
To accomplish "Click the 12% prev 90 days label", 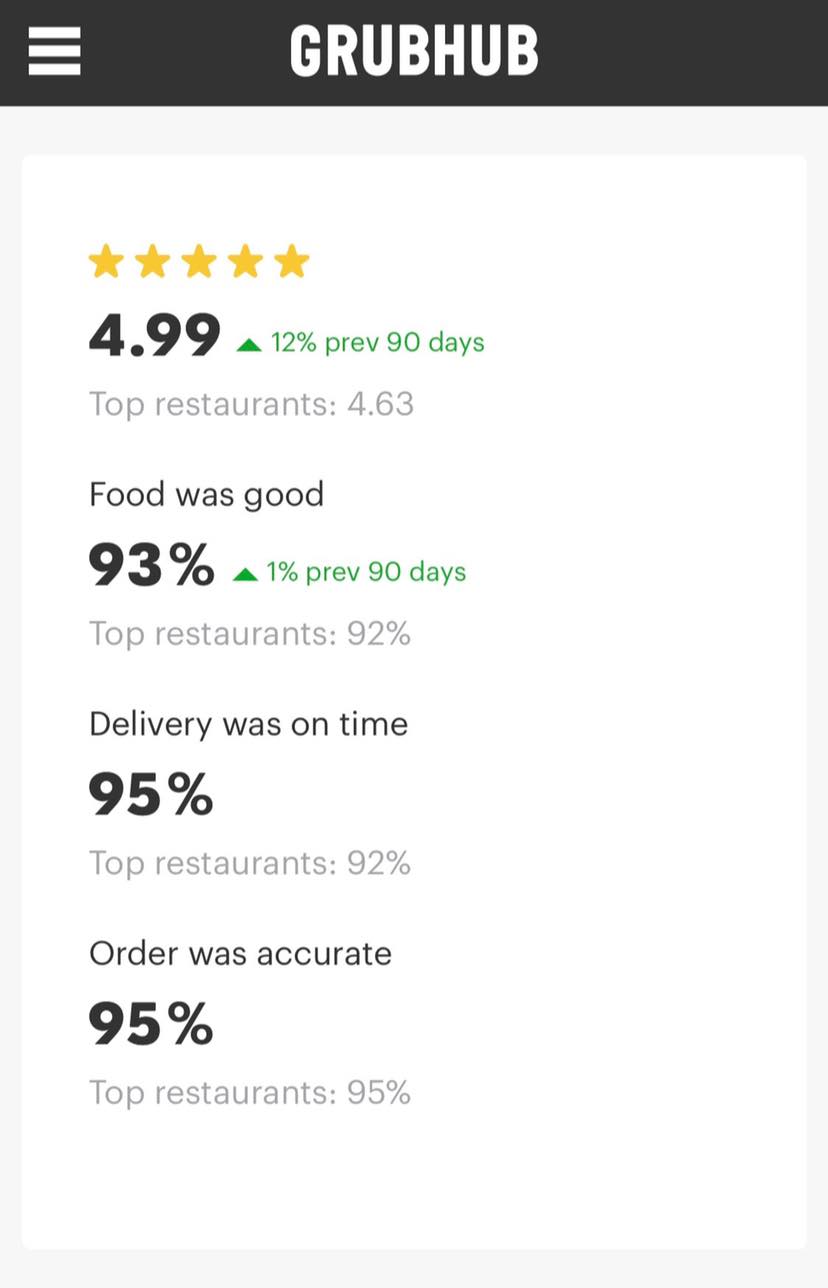I will pos(377,342).
